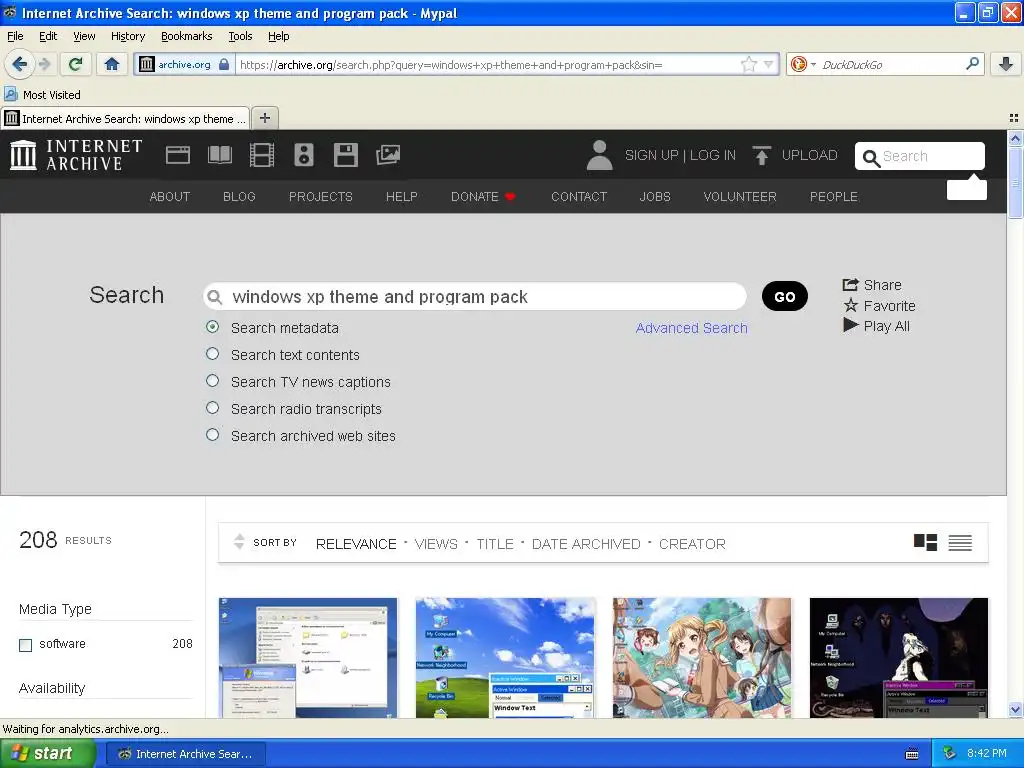Open the File menu
1024x768 pixels.
coord(15,36)
